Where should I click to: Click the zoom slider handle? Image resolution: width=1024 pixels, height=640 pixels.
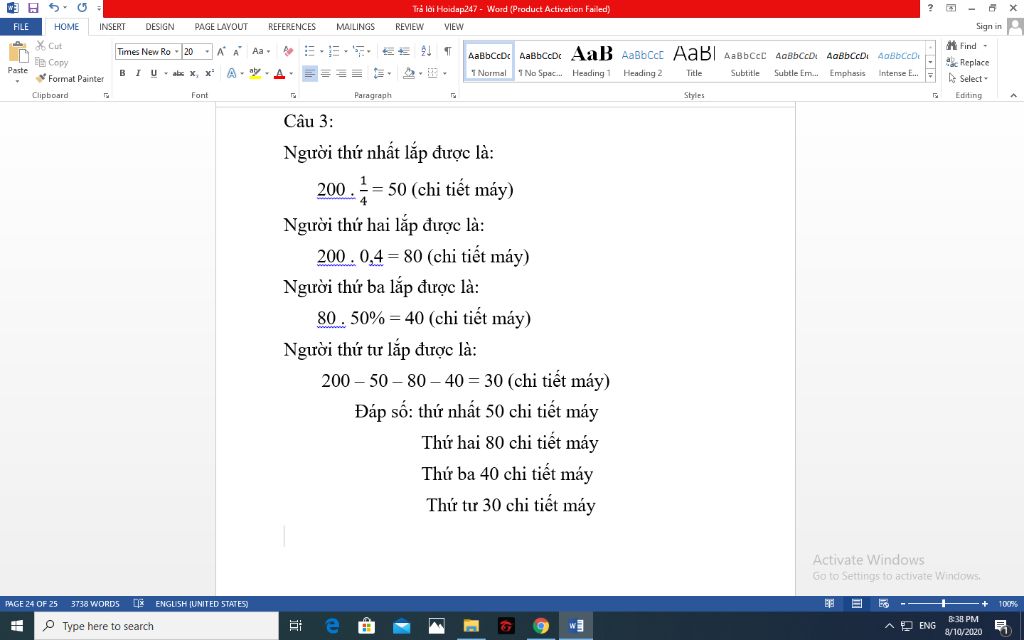click(943, 603)
